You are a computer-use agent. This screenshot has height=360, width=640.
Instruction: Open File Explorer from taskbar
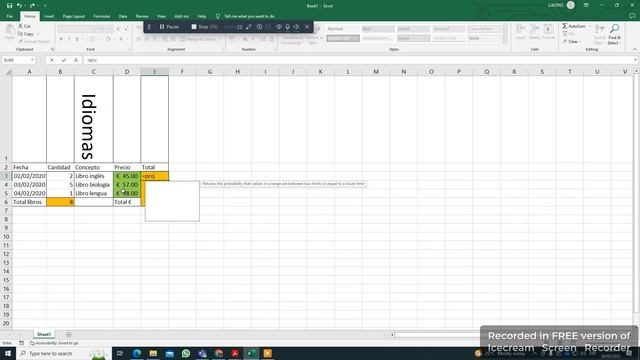[x=153, y=353]
